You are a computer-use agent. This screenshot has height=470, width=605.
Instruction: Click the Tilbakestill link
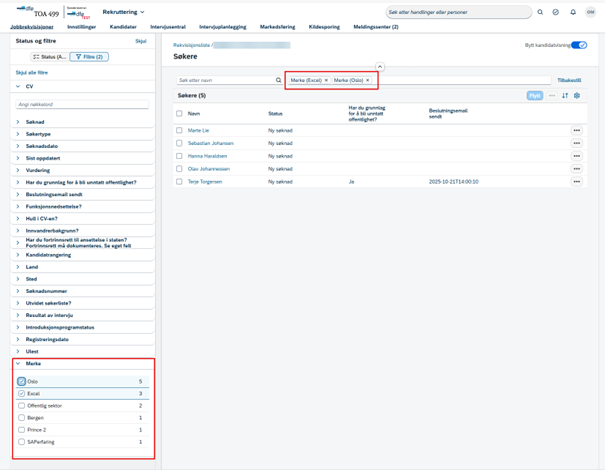point(569,80)
